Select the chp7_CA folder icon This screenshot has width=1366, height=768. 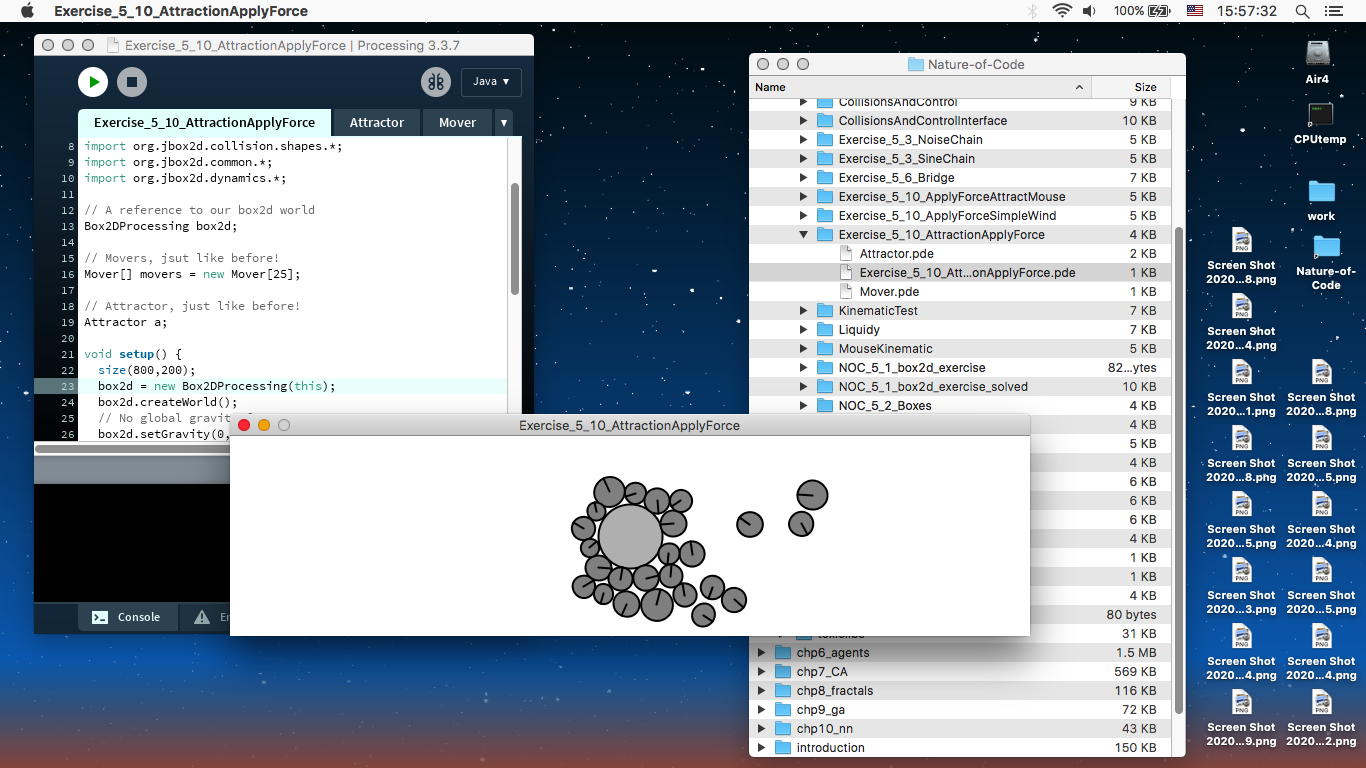[783, 672]
